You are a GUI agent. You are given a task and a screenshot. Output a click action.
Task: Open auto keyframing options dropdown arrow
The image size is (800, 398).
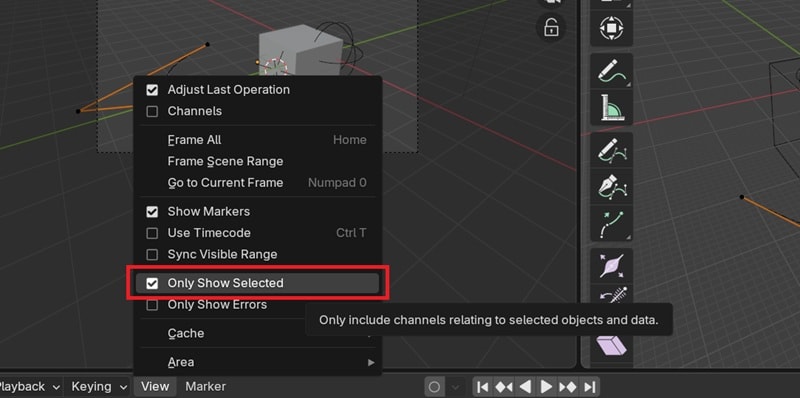pyautogui.click(x=456, y=387)
